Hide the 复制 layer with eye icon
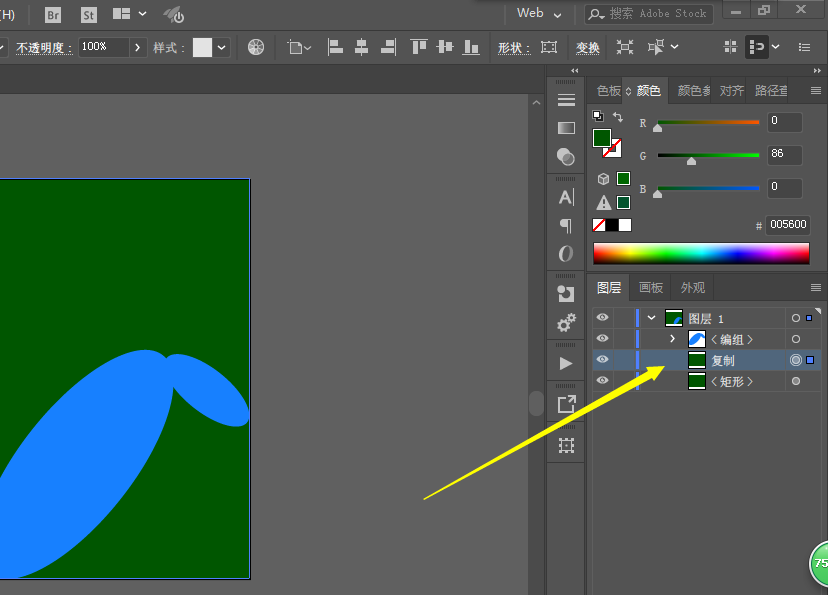The width and height of the screenshot is (828, 595). [602, 360]
